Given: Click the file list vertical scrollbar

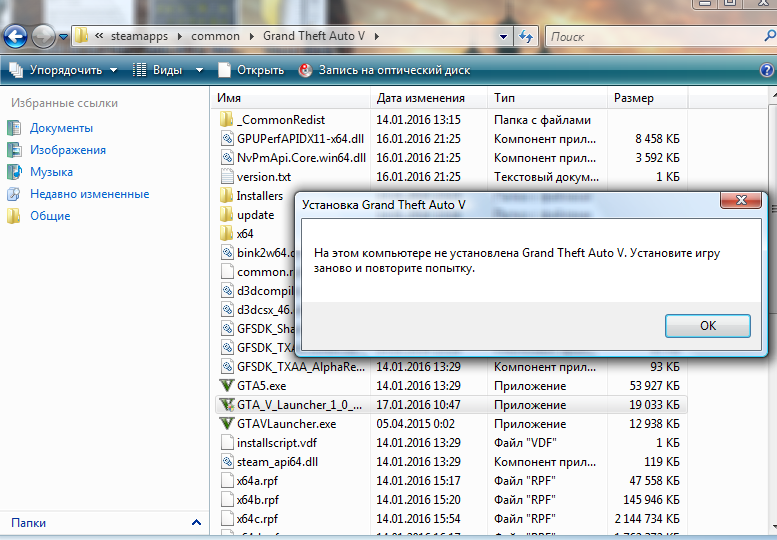Looking at the screenshot, I should coord(773,312).
